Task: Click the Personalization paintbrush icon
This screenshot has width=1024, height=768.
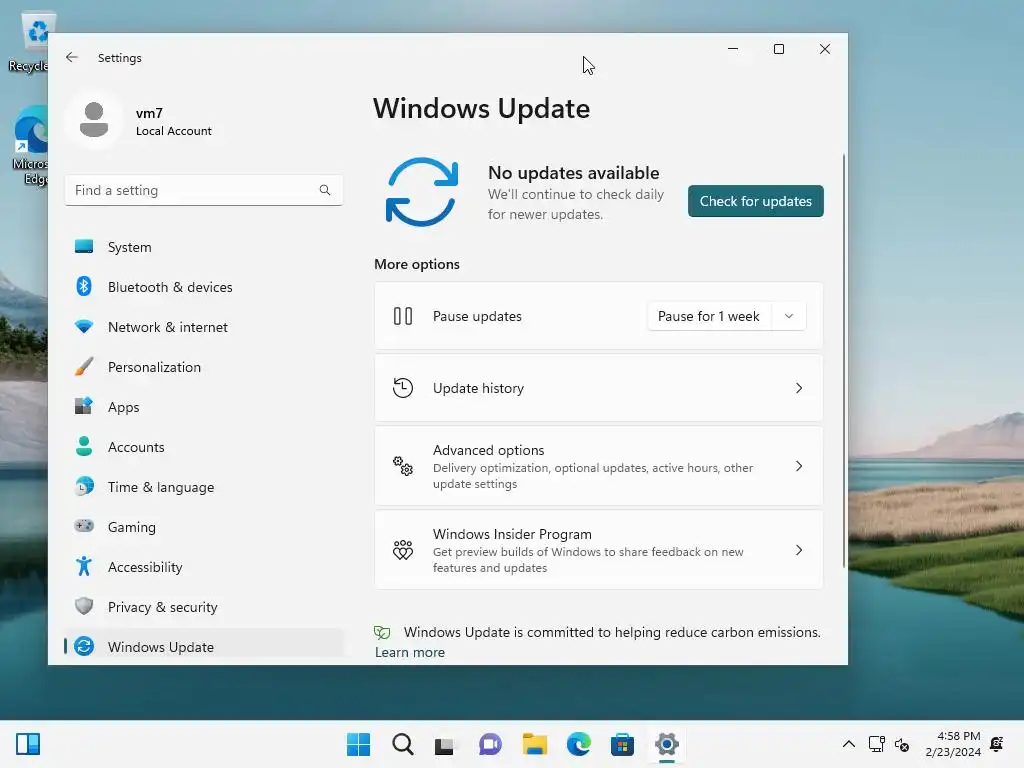Action: (84, 366)
